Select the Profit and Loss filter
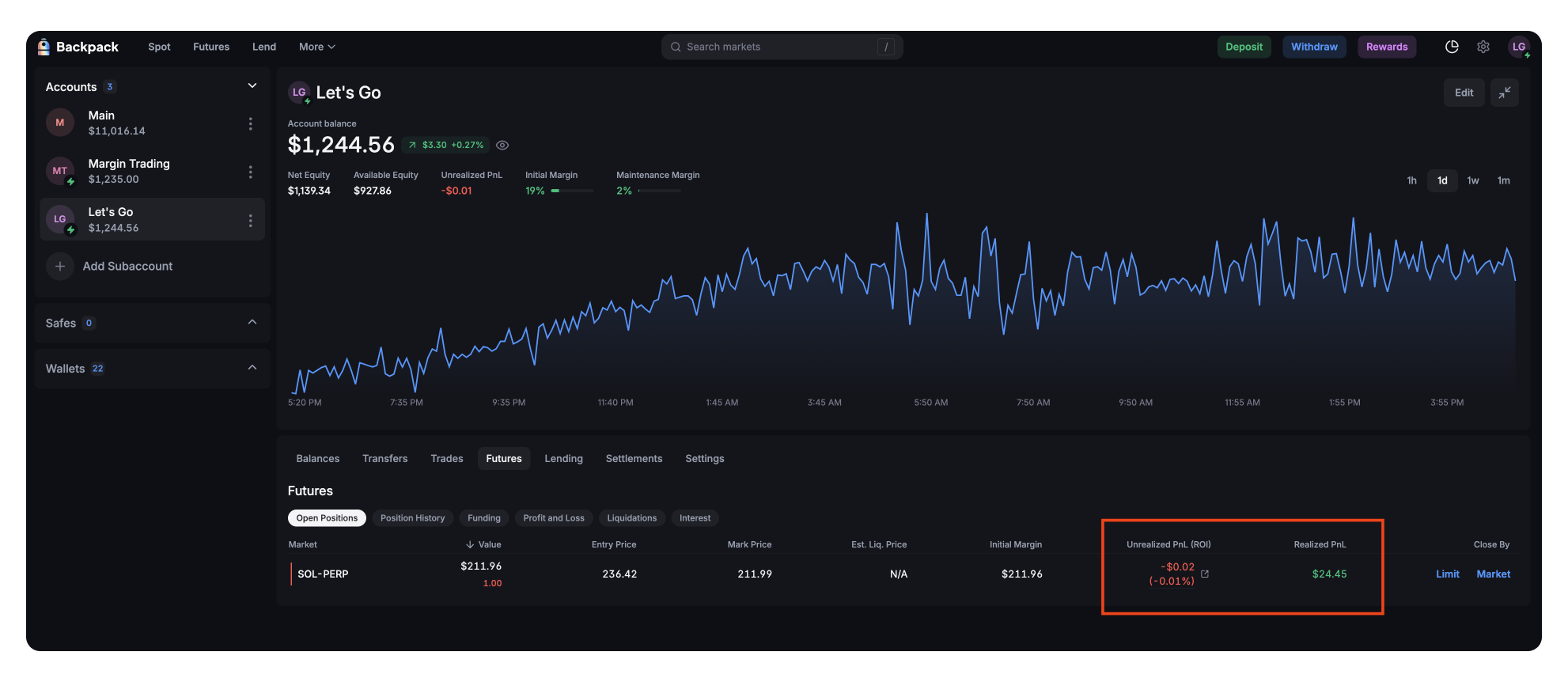The image size is (1568, 682). click(554, 518)
